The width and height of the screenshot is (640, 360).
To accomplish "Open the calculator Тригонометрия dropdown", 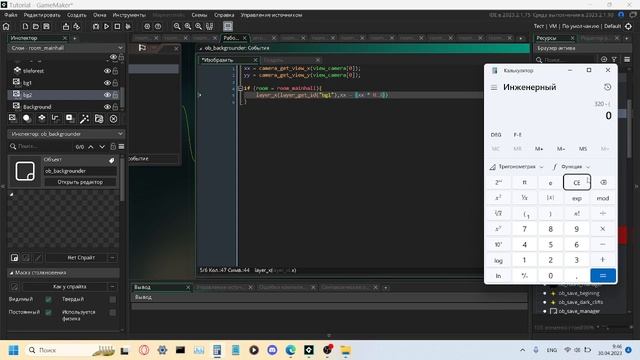I will coord(517,167).
